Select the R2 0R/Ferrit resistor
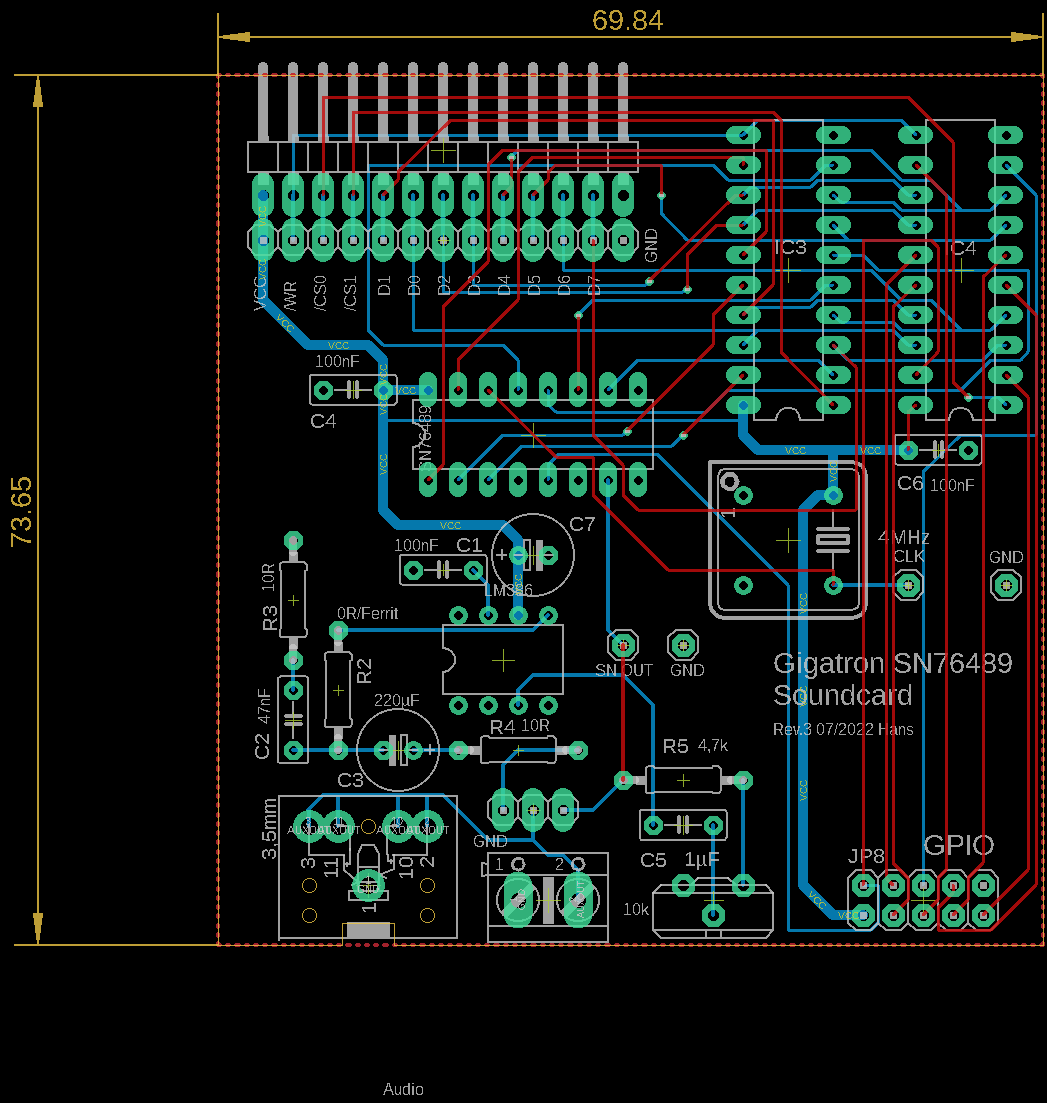The image size is (1047, 1103). tap(339, 690)
